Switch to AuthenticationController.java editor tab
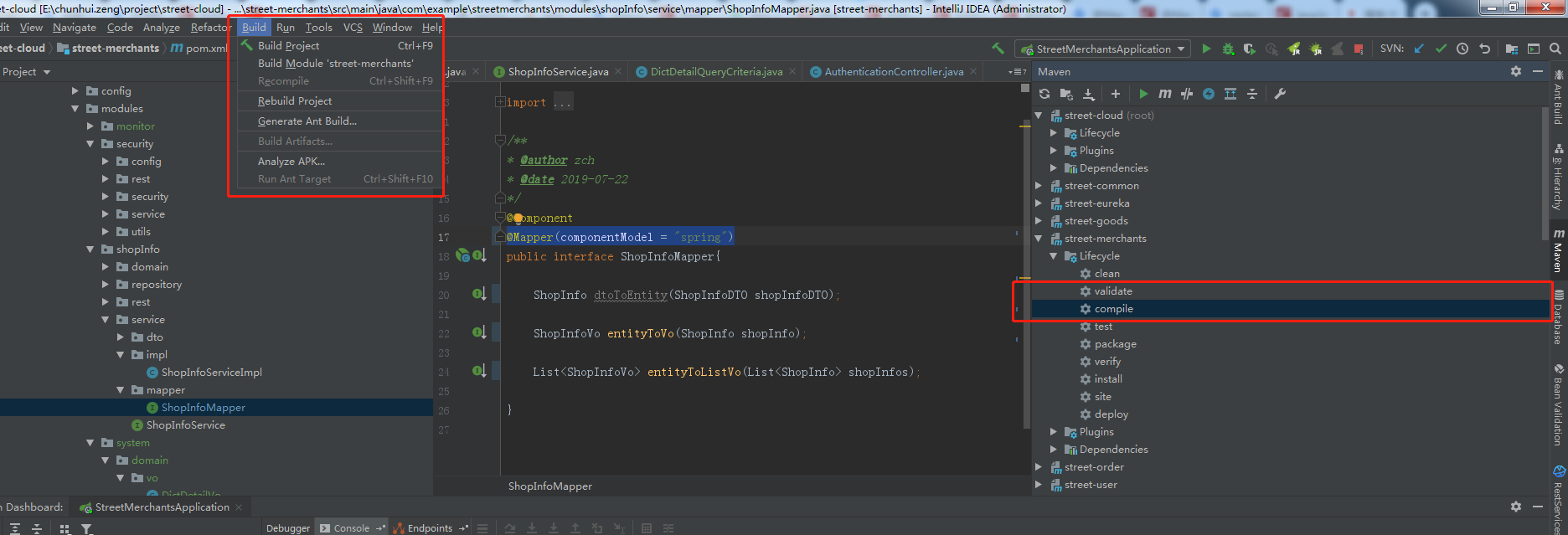The width and height of the screenshot is (1568, 535). tap(894, 71)
